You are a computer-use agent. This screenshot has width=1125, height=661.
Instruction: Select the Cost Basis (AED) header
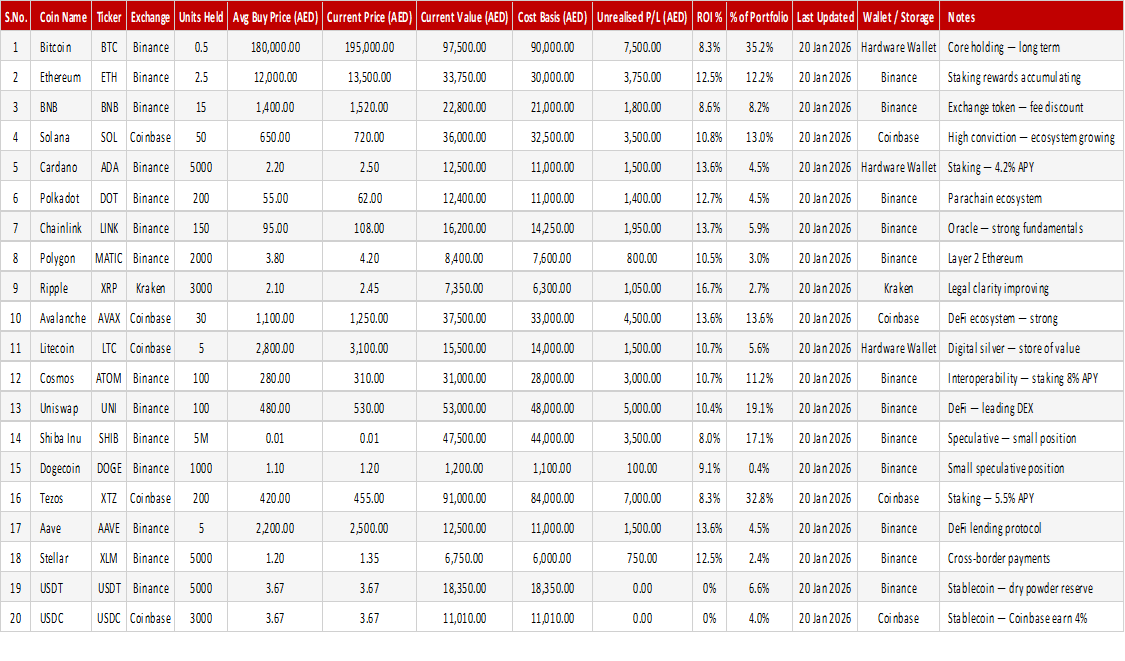(x=552, y=17)
